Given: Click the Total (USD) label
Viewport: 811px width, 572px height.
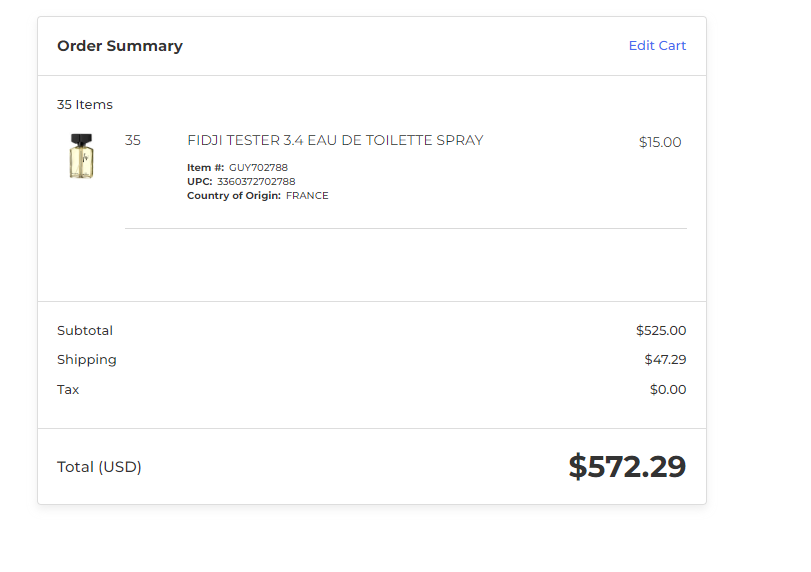Looking at the screenshot, I should pyautogui.click(x=99, y=467).
